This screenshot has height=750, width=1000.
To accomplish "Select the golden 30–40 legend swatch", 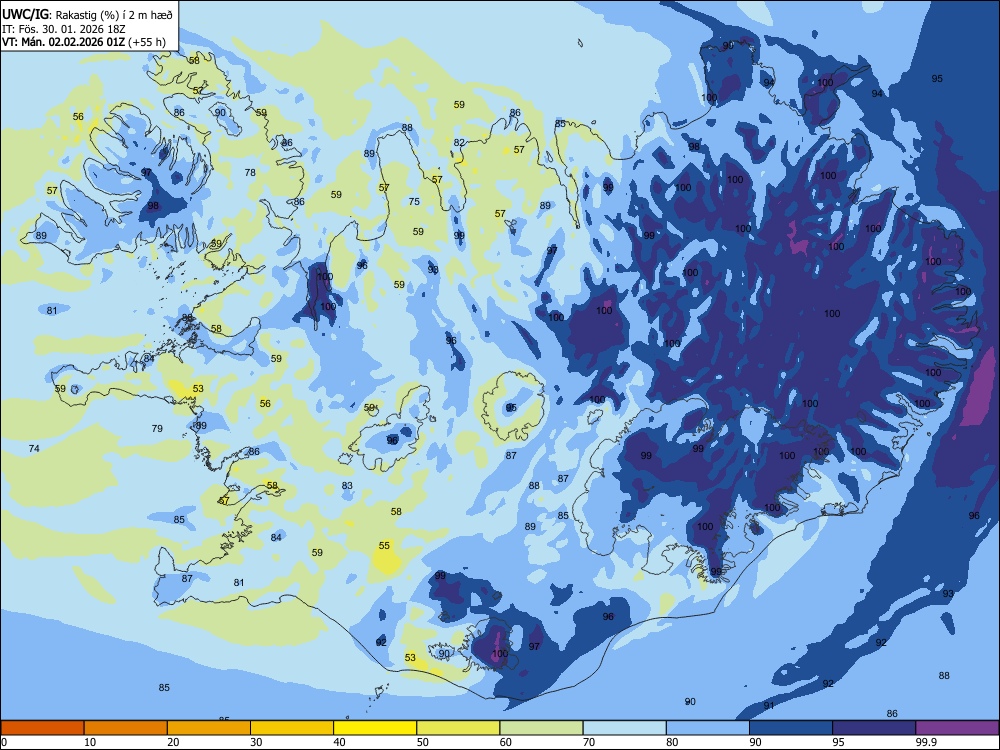I will pyautogui.click(x=292, y=728).
